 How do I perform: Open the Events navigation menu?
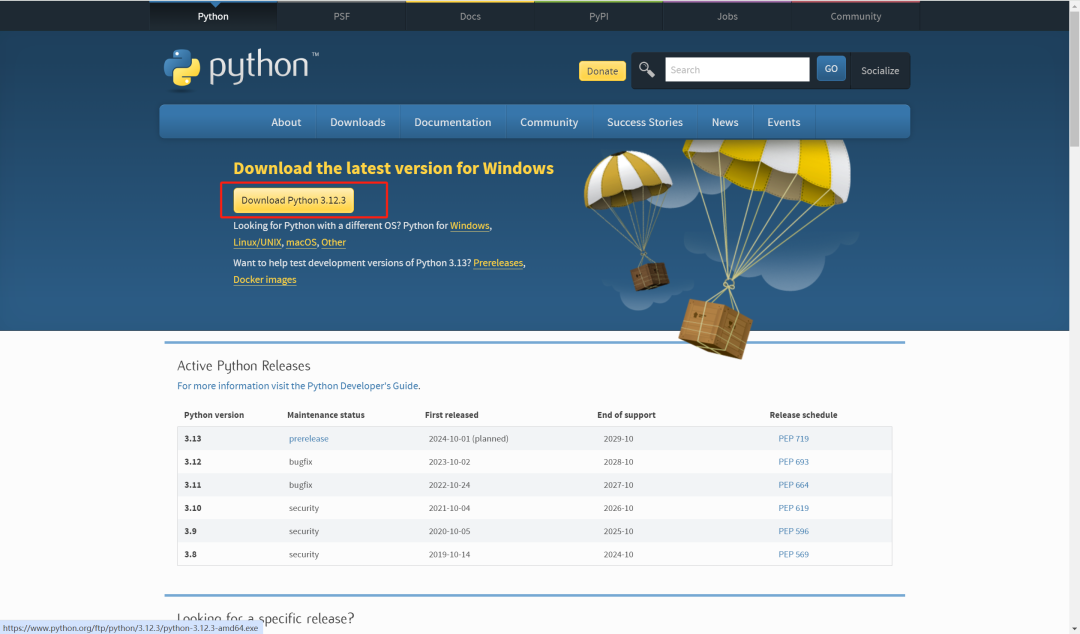(x=784, y=122)
